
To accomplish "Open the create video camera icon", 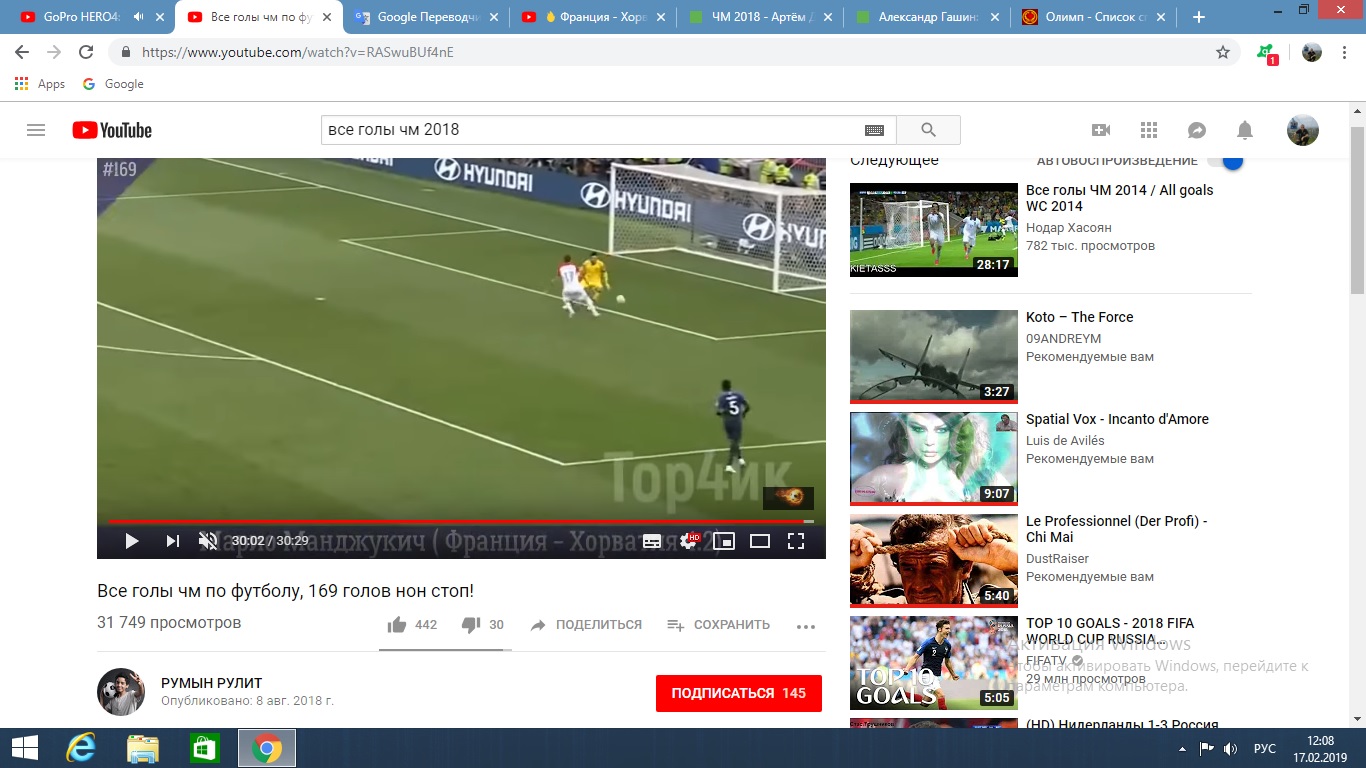I will [1101, 130].
